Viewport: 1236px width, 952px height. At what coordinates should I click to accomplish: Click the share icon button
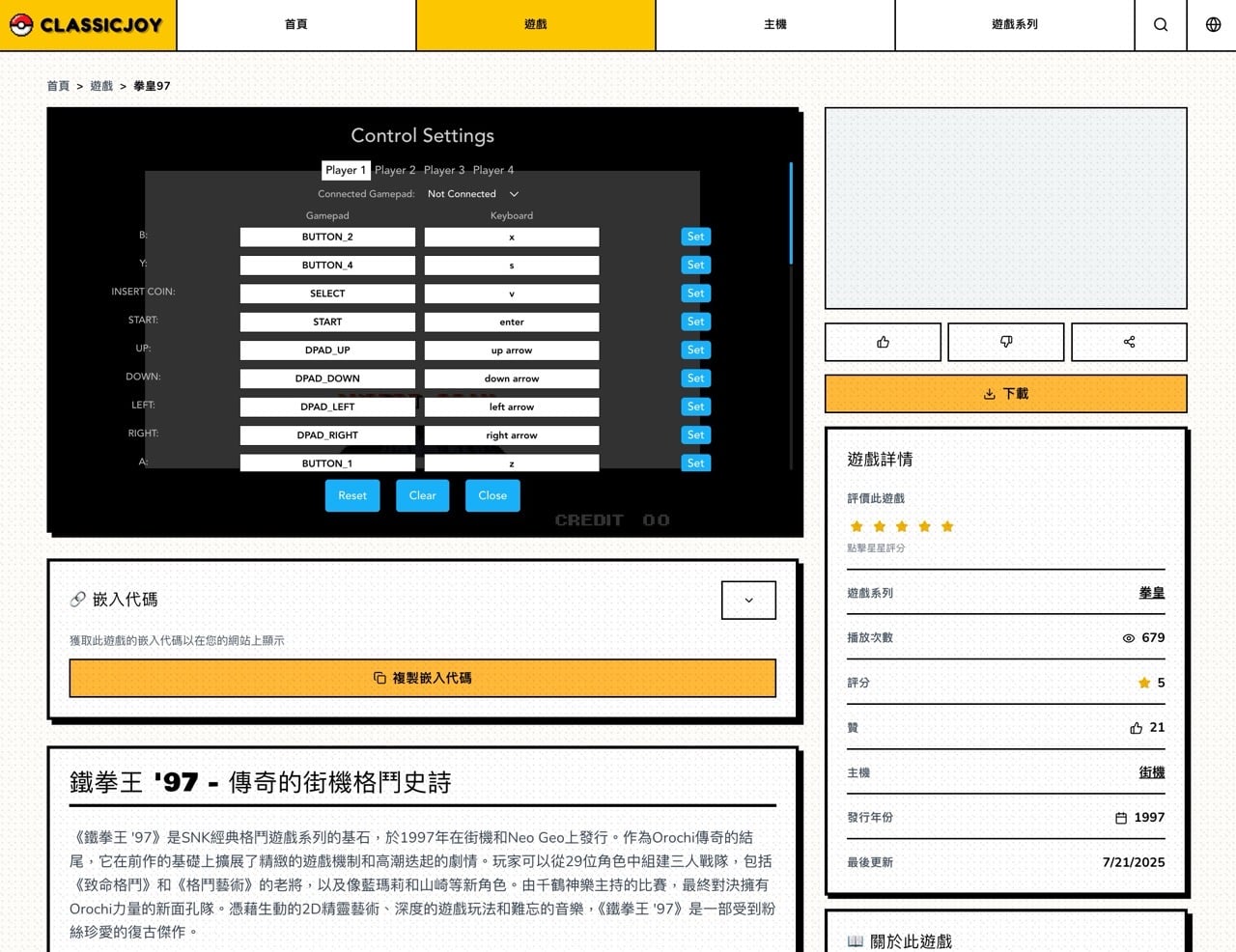click(1129, 342)
